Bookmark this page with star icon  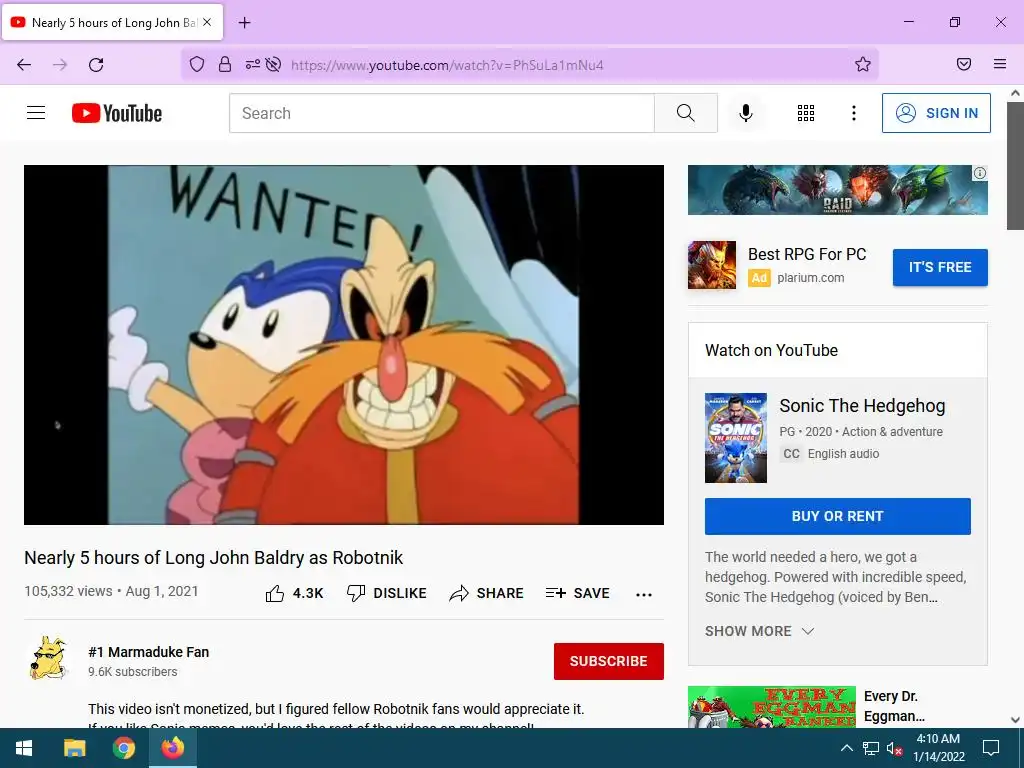tap(863, 64)
